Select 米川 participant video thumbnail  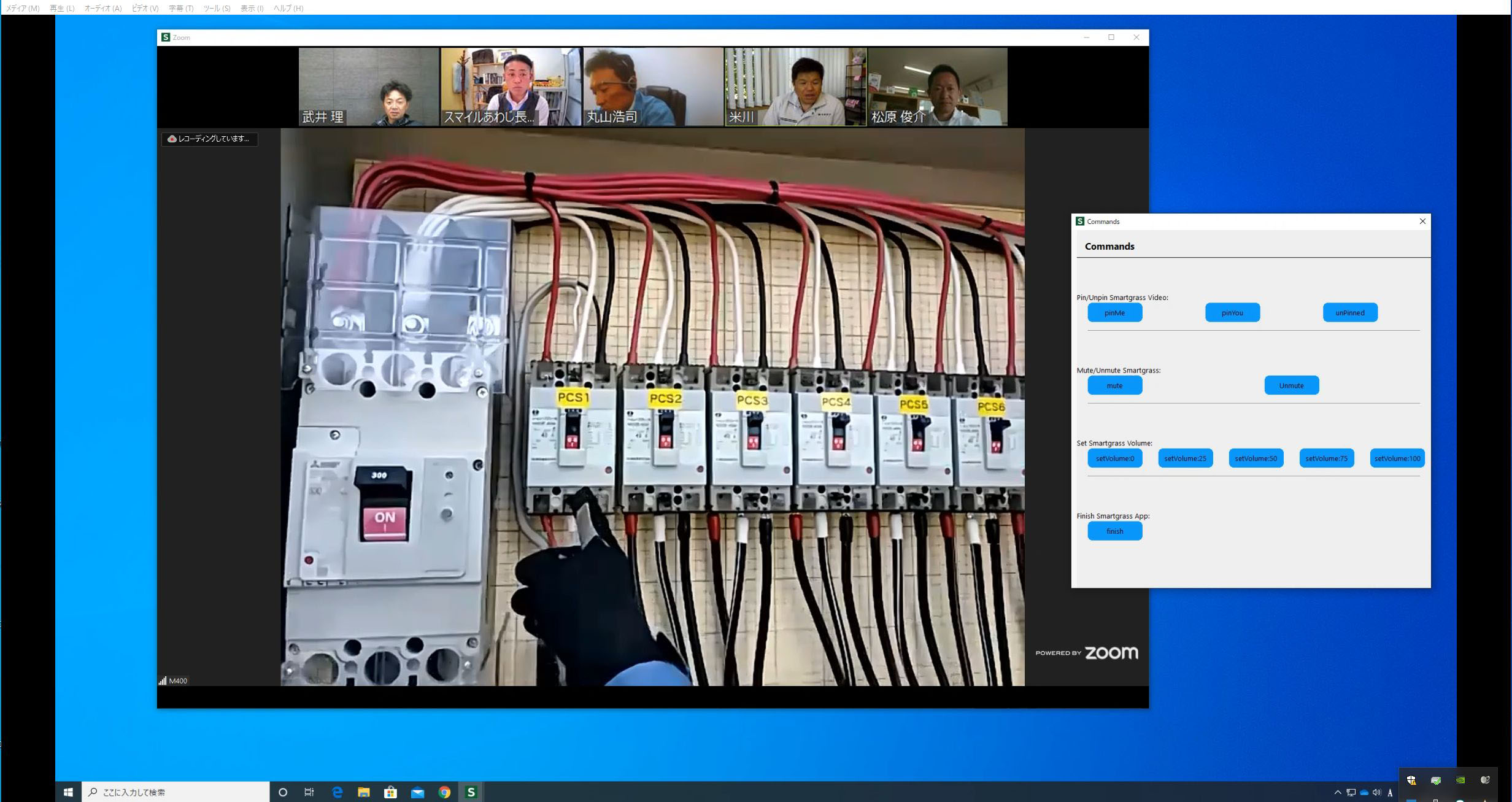[x=796, y=87]
